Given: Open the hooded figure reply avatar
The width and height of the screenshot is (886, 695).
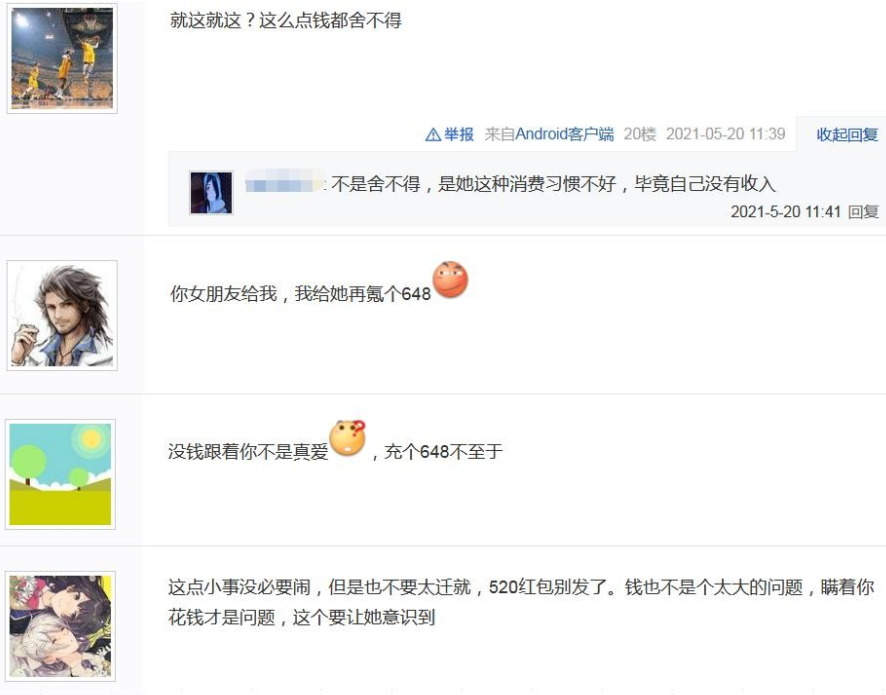Looking at the screenshot, I should click(211, 193).
